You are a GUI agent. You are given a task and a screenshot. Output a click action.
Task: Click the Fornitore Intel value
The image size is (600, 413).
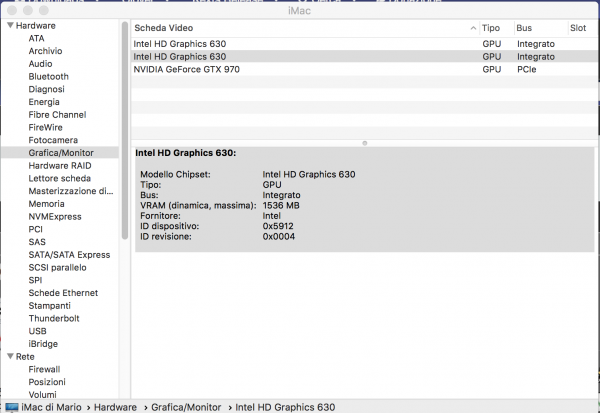click(x=271, y=216)
